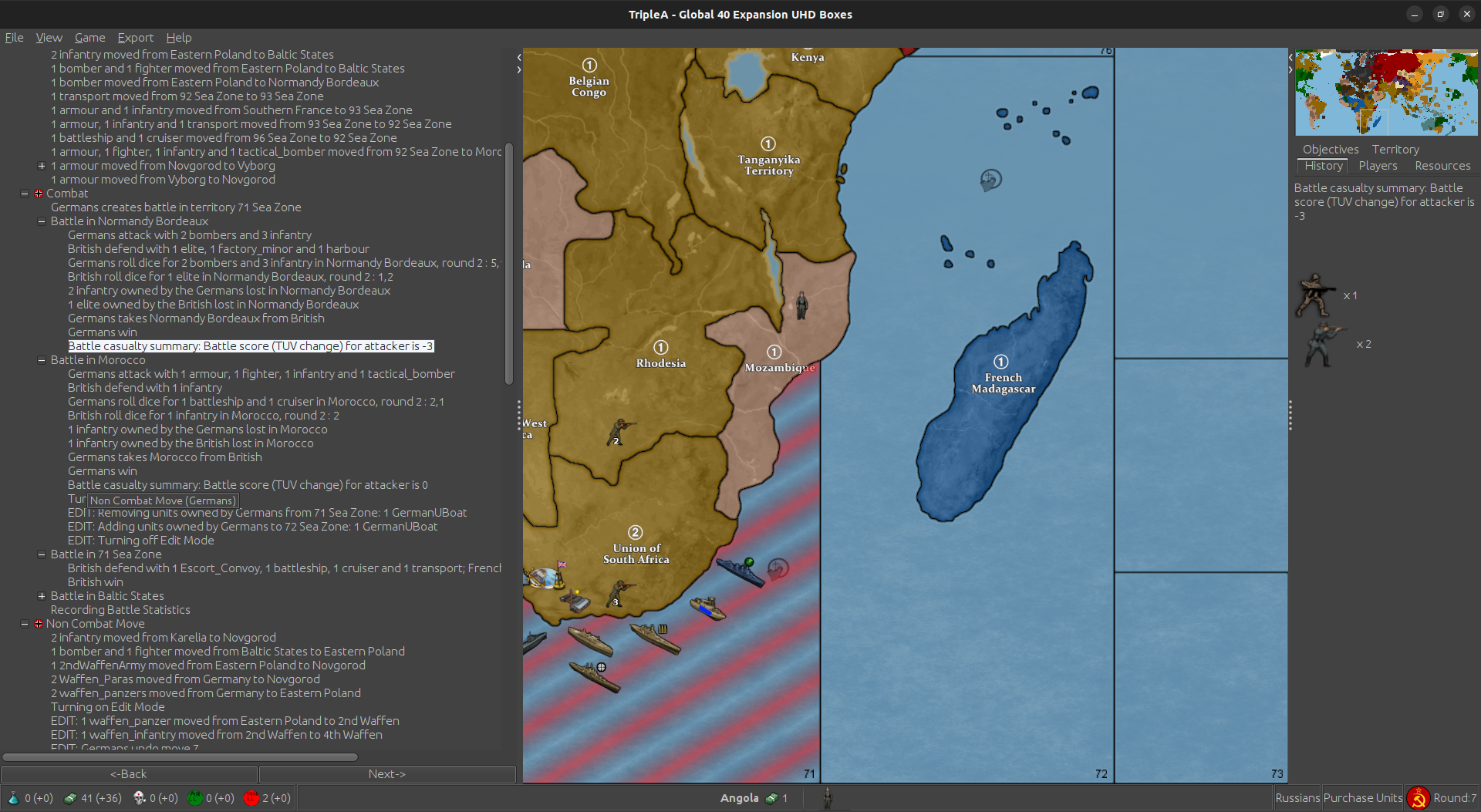Click the single infantry casualty icon in History panel
1481x812 pixels.
(1316, 295)
